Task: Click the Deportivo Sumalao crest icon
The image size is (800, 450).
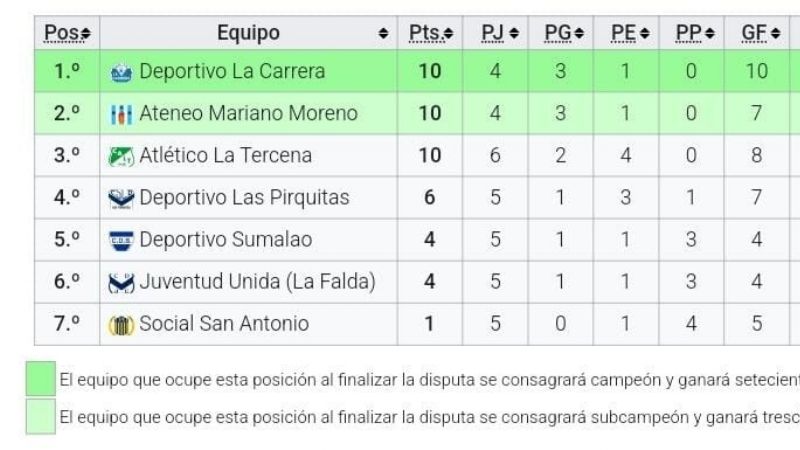Action: coord(121,240)
